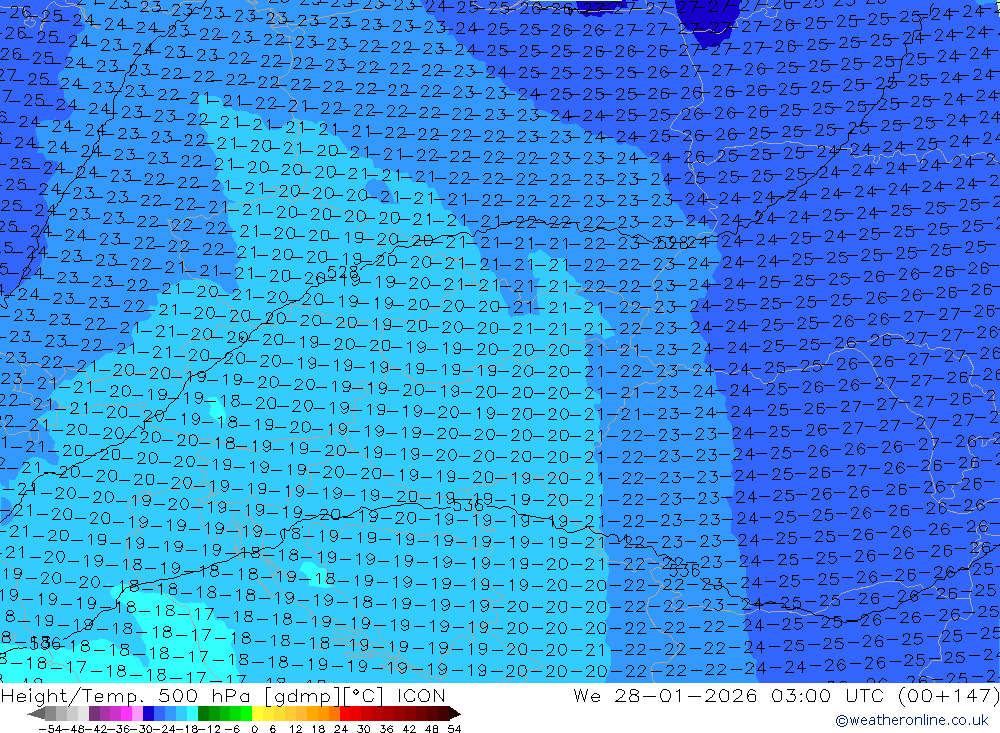The image size is (1000, 733).
Task: Click the '(00+147)' forecast offset text
Action: tap(948, 696)
